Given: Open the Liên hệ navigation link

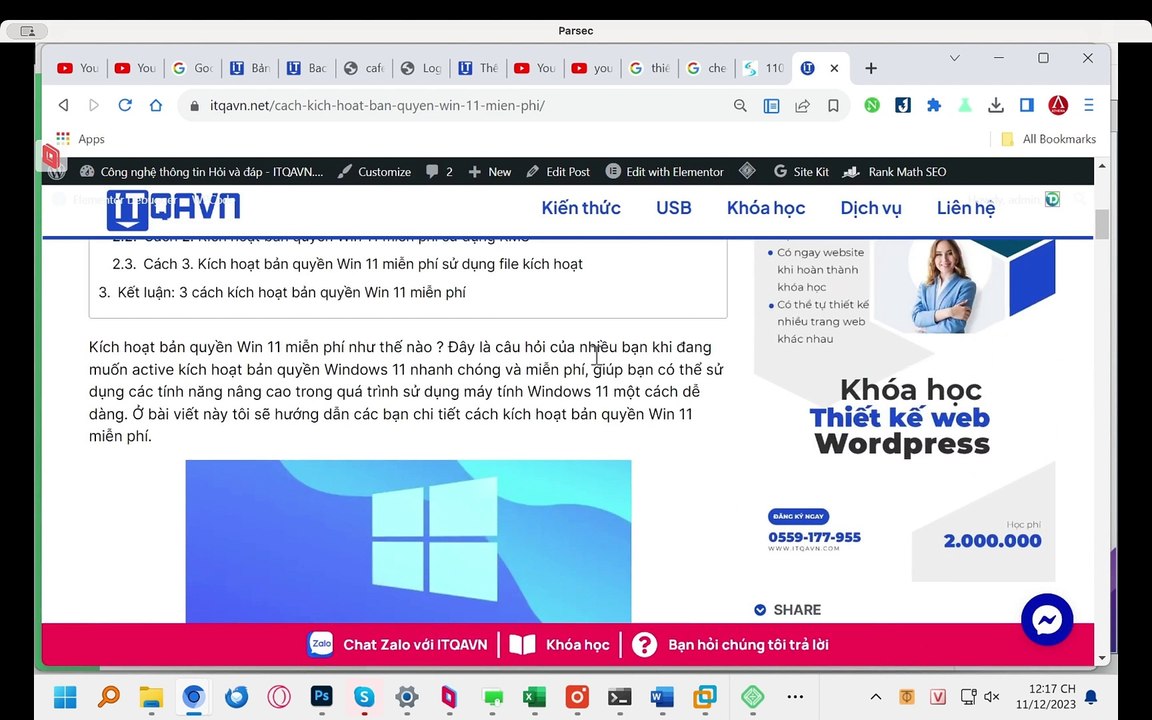Looking at the screenshot, I should [x=965, y=208].
